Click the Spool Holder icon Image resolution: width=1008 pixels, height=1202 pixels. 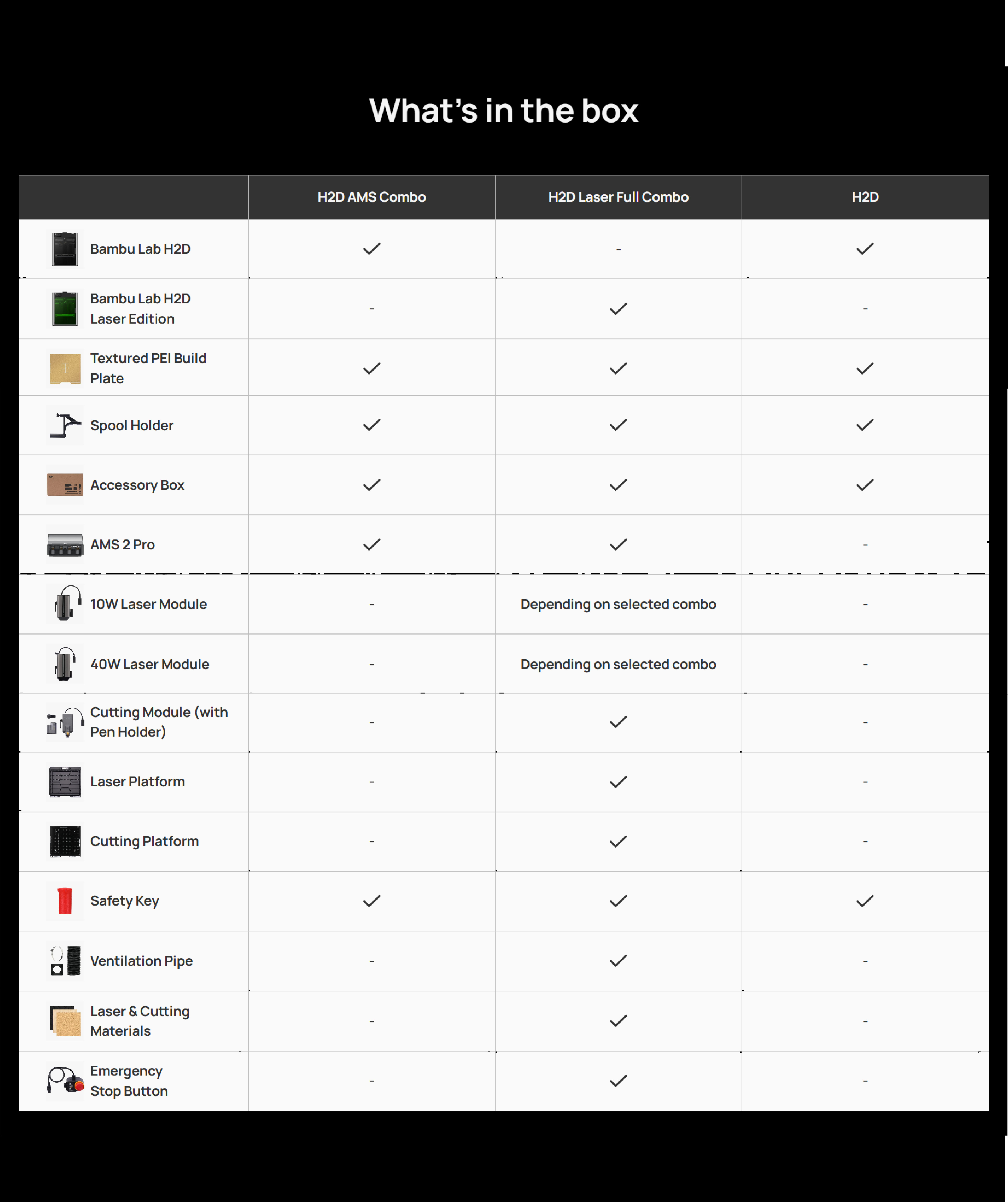pos(65,425)
